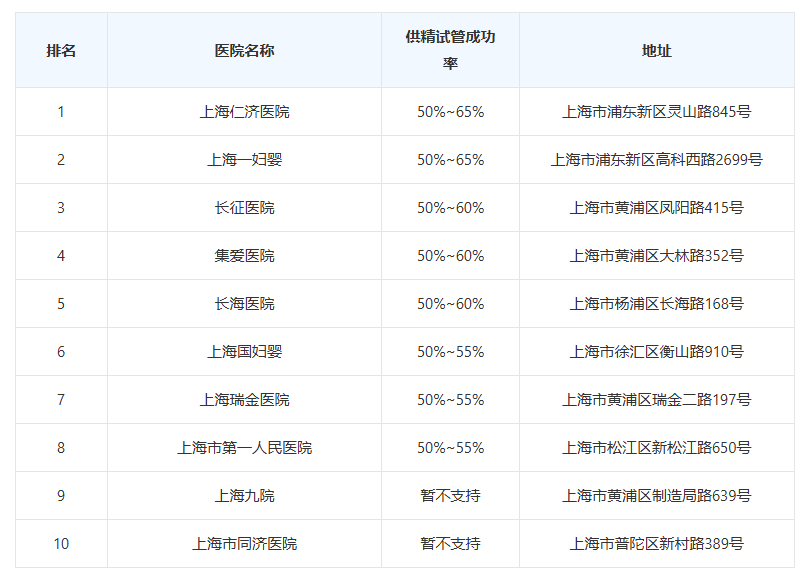Click the 地址 column header
Screen dimensions: 808x578
tap(656, 50)
